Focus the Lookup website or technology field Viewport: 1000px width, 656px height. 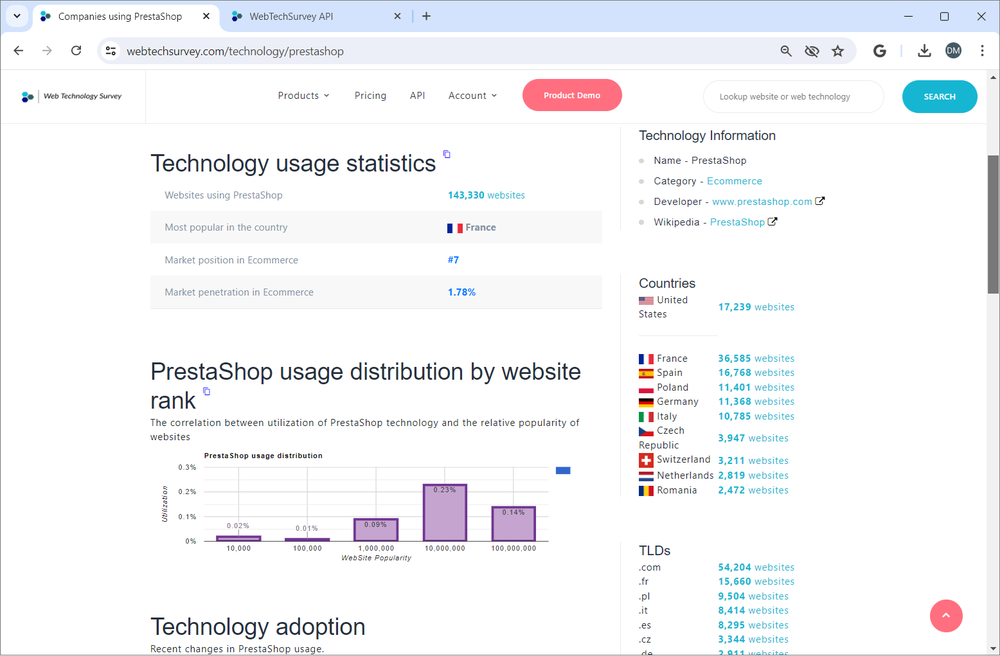click(793, 97)
